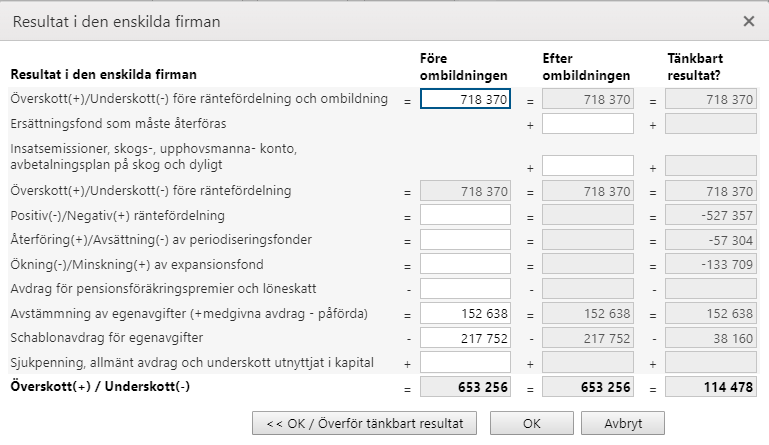The image size is (769, 445).
Task: Click the Efter ombildningen Schablonavdrag value 217 752
Action: click(588, 338)
